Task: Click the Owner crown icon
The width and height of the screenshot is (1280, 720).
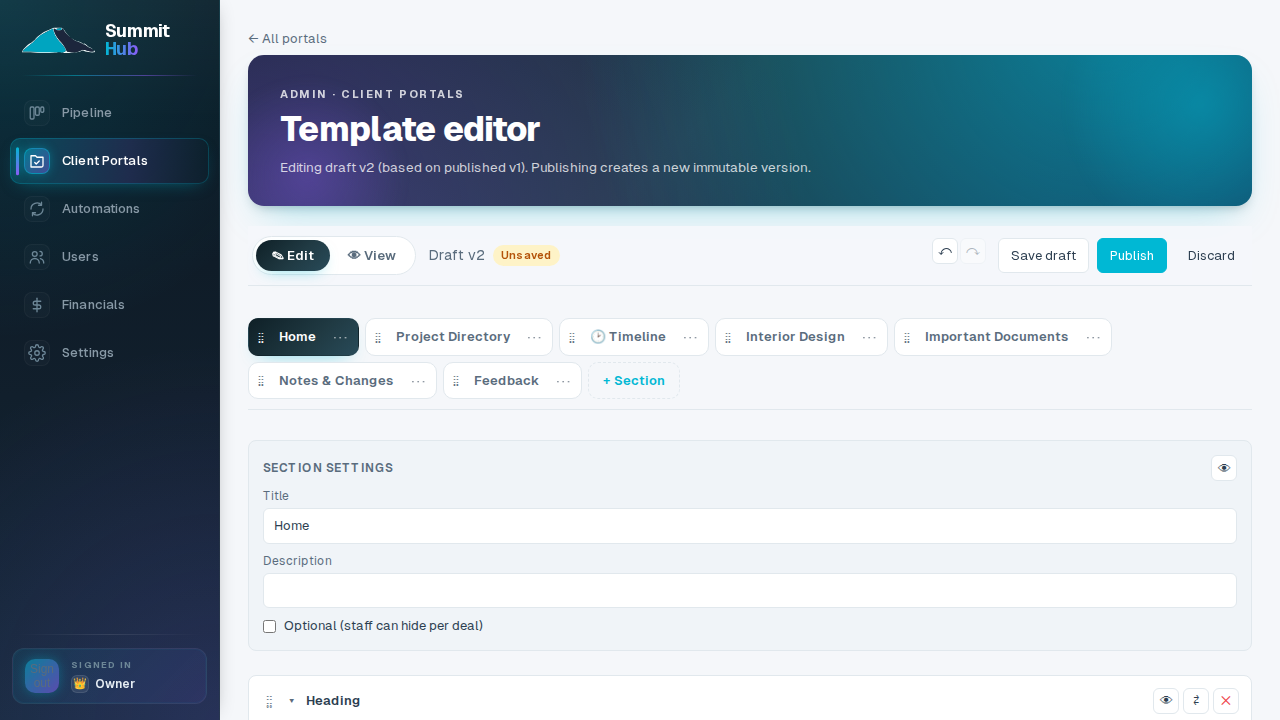Action: pos(80,684)
